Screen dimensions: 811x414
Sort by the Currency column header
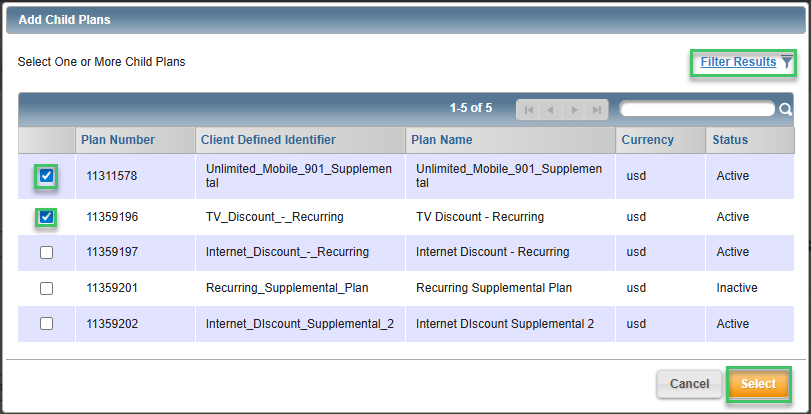coord(647,140)
